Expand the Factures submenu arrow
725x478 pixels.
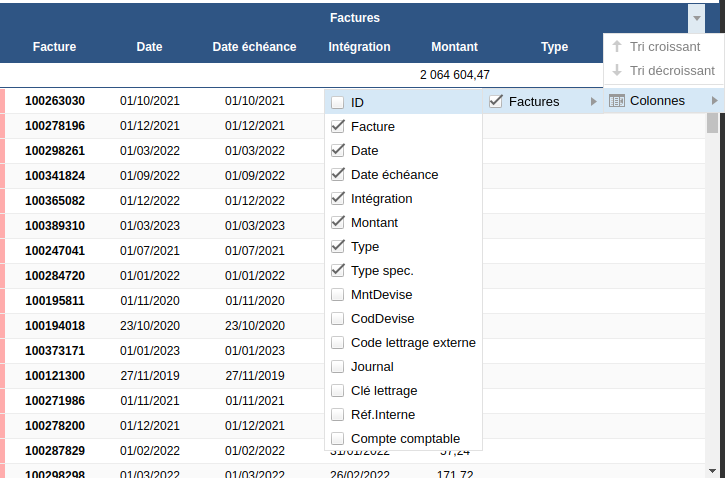pos(594,101)
